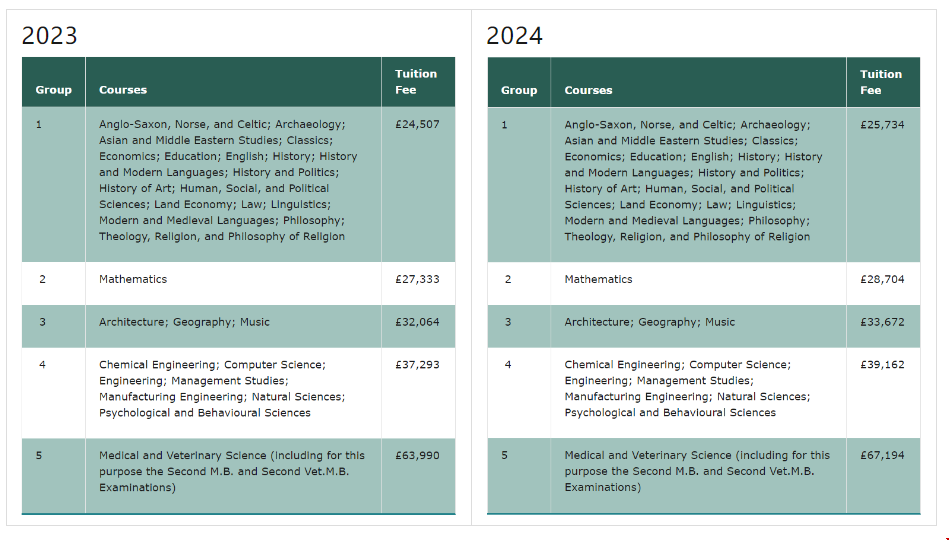Click the Tuition Fee header in 2023 table
Image resolution: width=949 pixels, height=540 pixels.
416,82
